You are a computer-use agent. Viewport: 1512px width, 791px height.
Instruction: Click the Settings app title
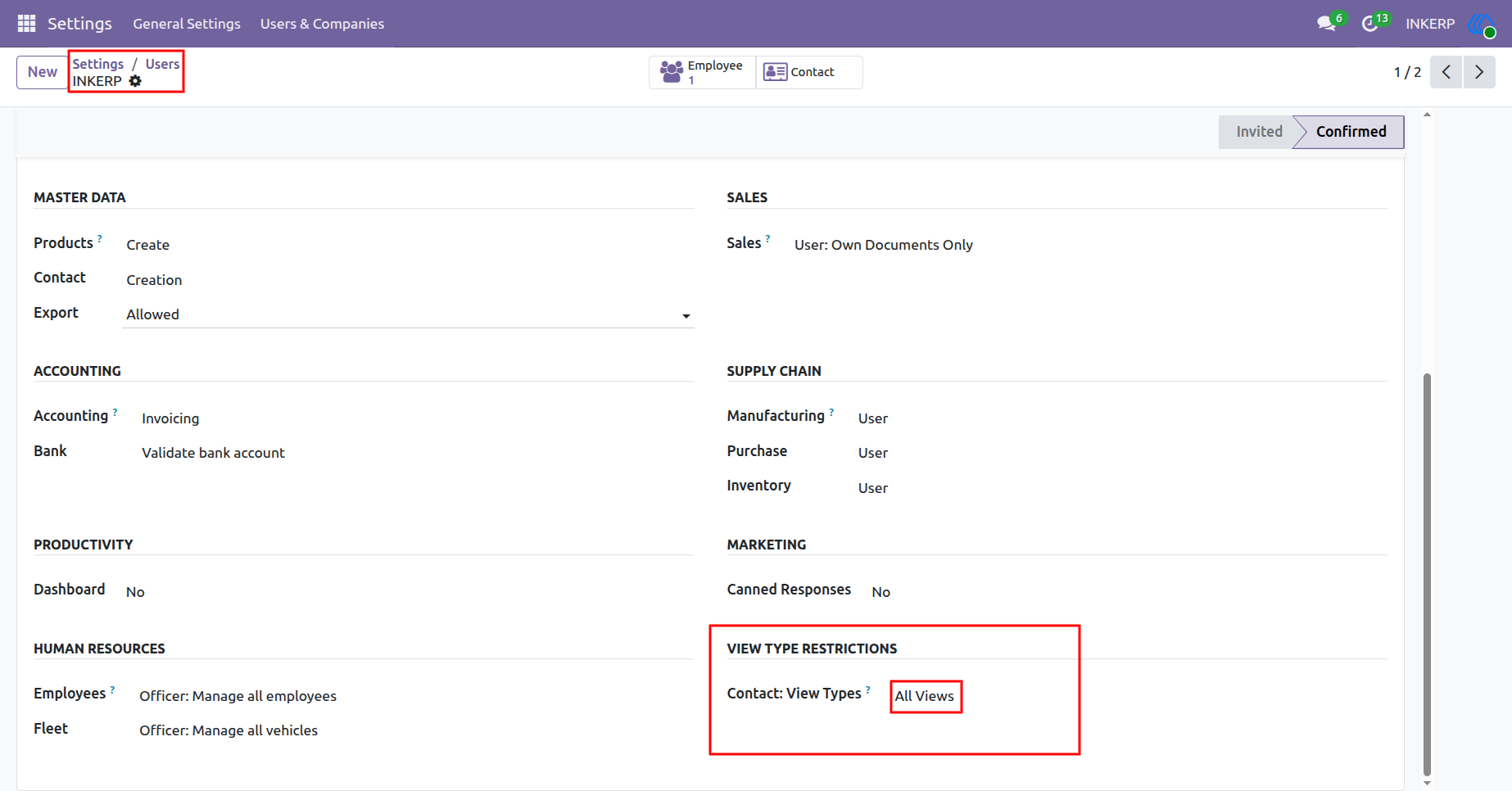[x=79, y=24]
